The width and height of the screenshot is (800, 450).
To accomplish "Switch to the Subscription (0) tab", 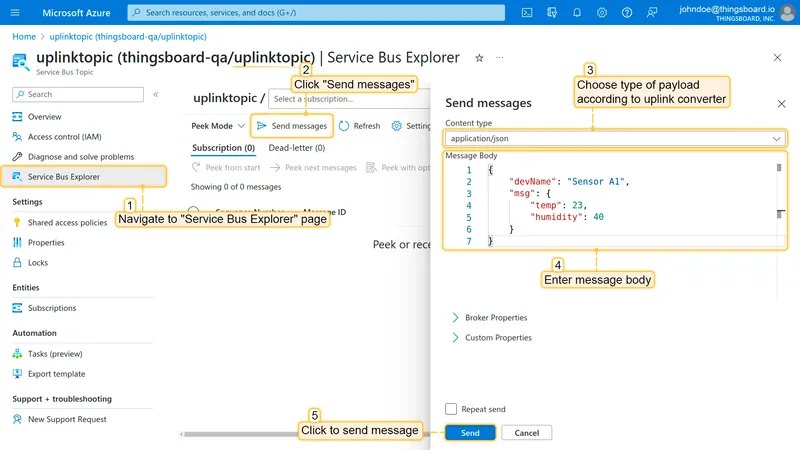I will [x=223, y=148].
